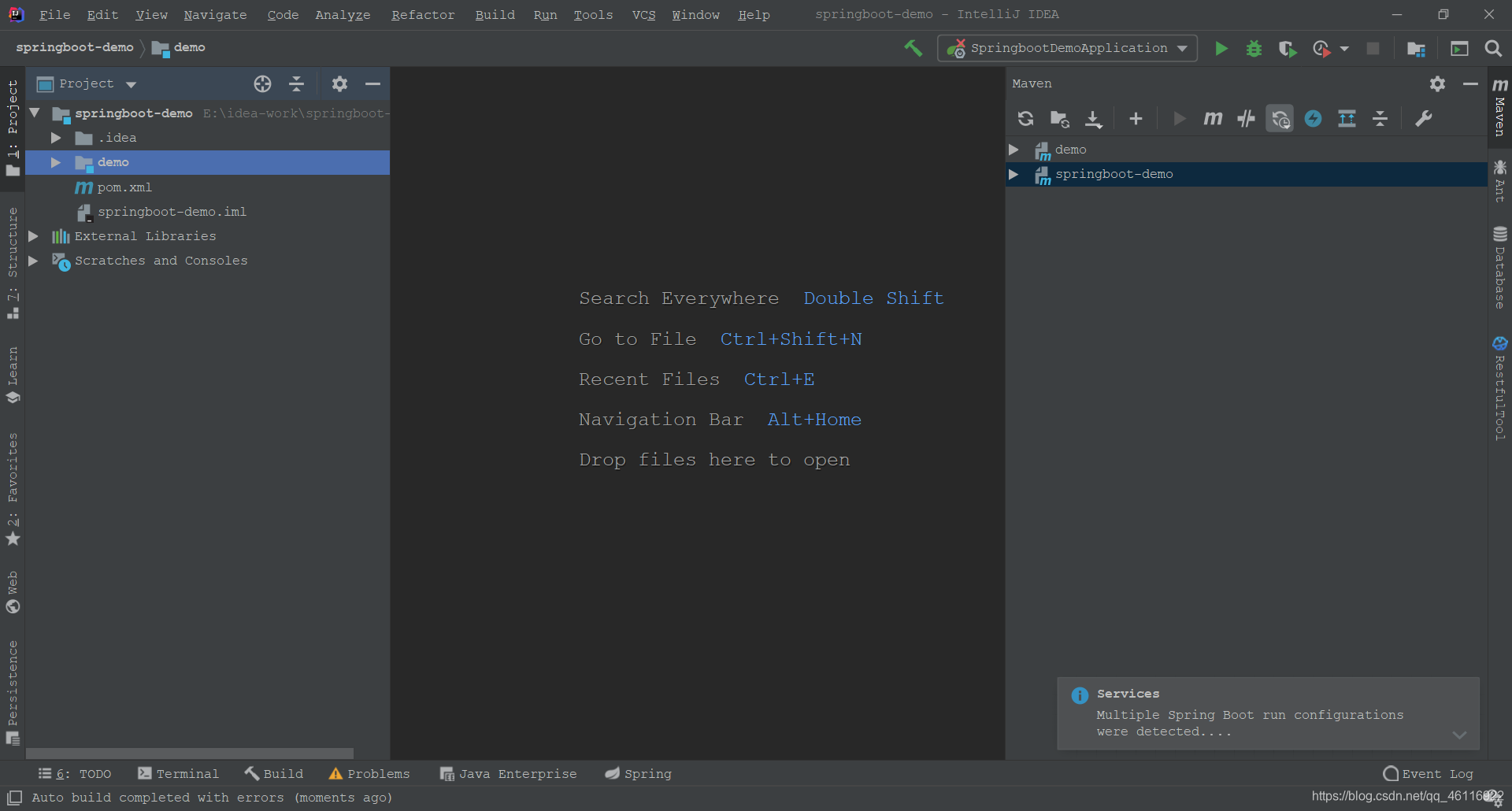Hide the Project tool window
1512x811 pixels.
(x=372, y=83)
